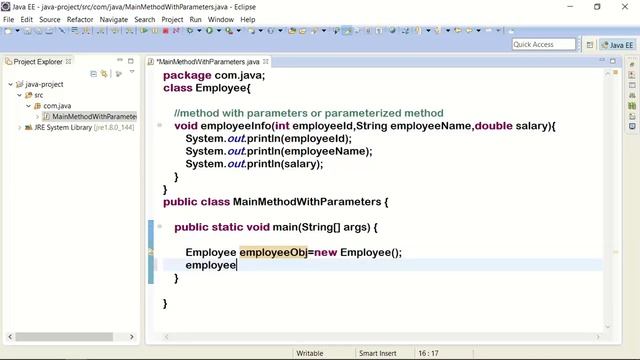Click Collapse All in Project Explorer
This screenshot has height=360, width=640.
tap(93, 74)
